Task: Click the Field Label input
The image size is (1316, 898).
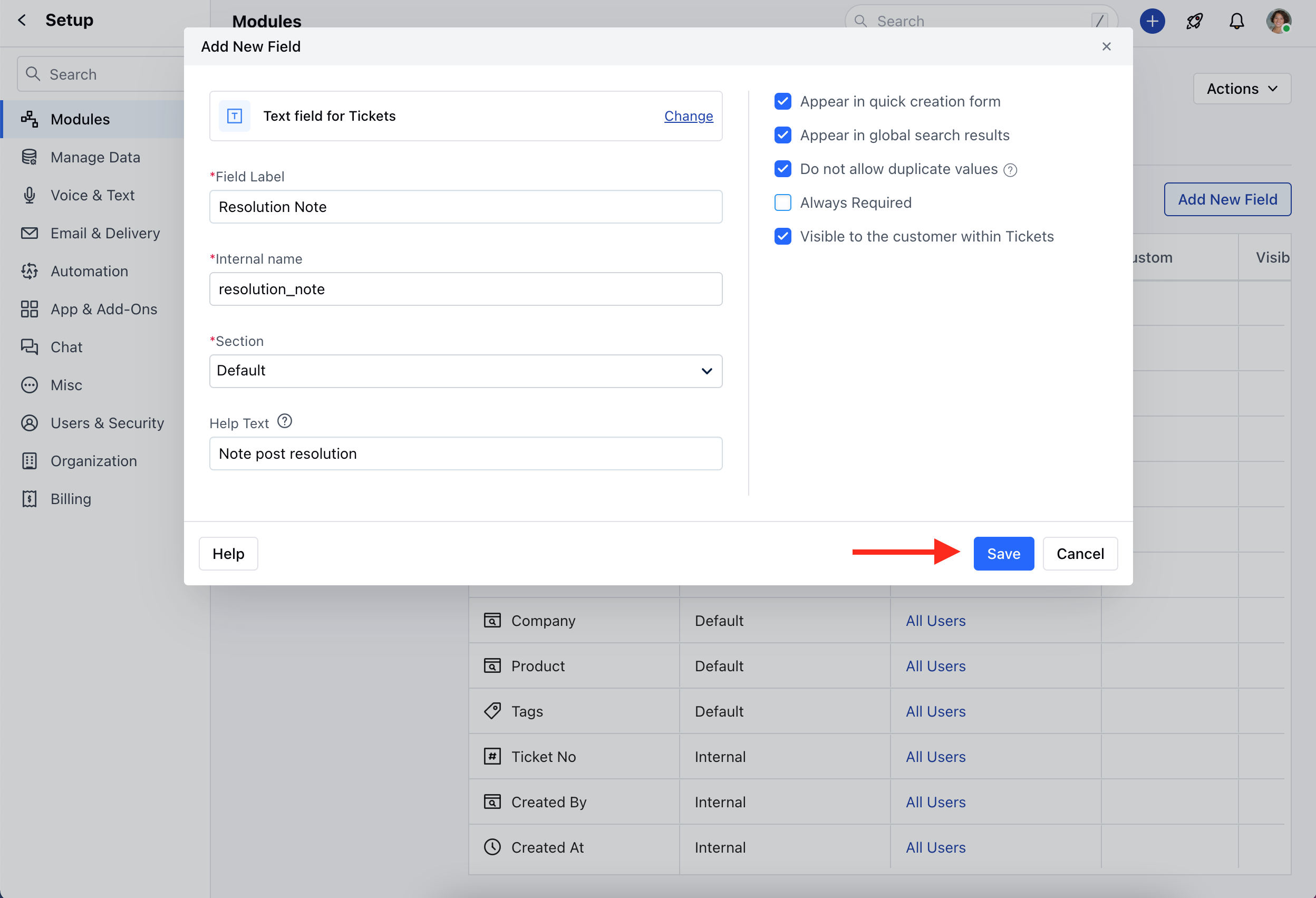Action: point(466,207)
